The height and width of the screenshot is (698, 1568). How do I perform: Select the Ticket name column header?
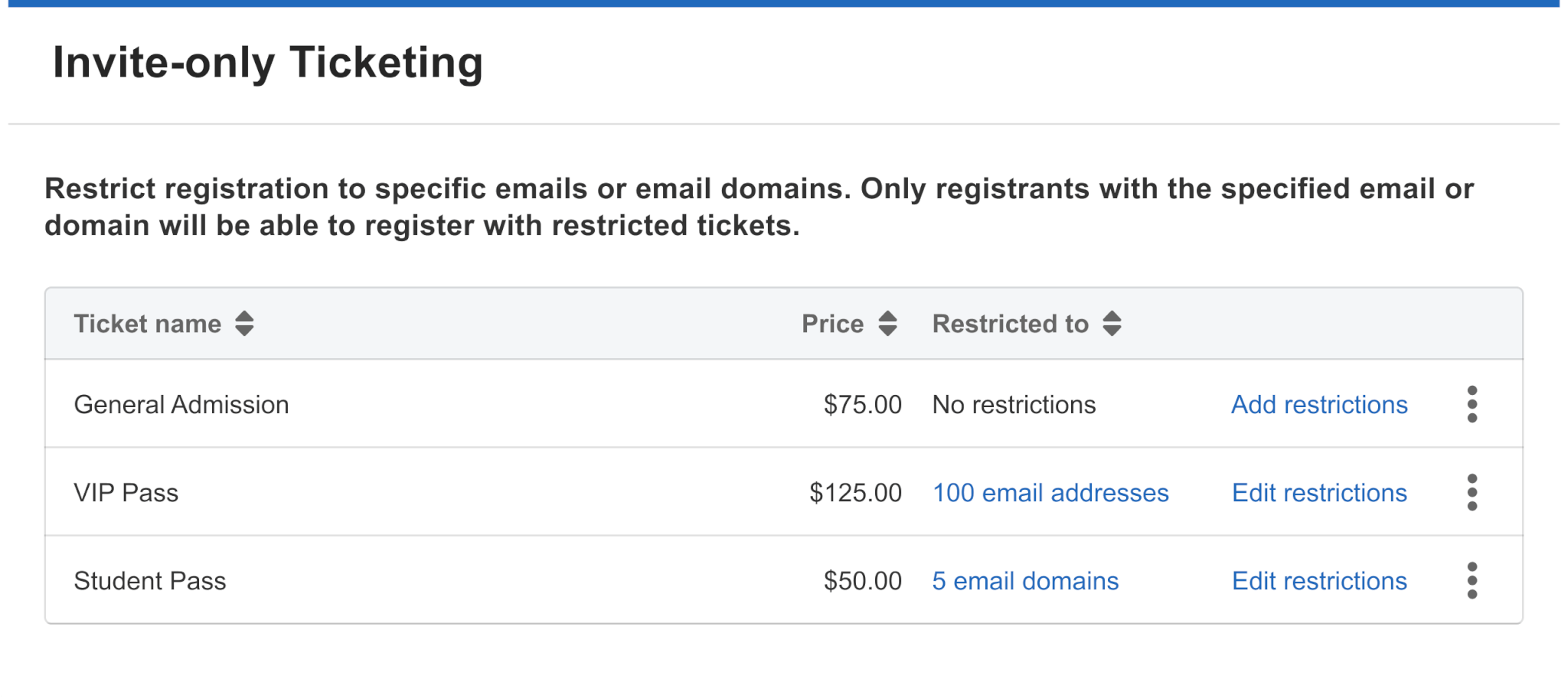pyautogui.click(x=147, y=324)
